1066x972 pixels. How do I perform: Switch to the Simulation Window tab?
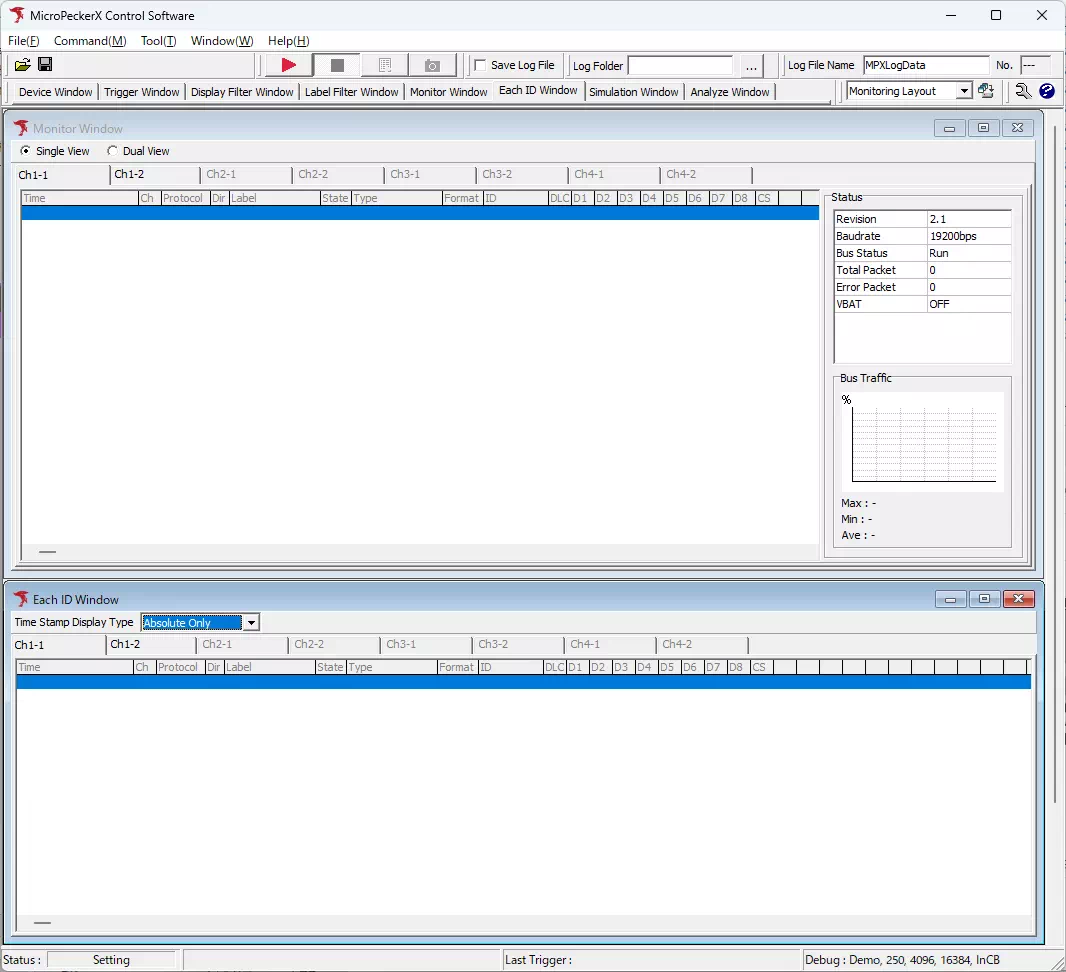pos(634,91)
